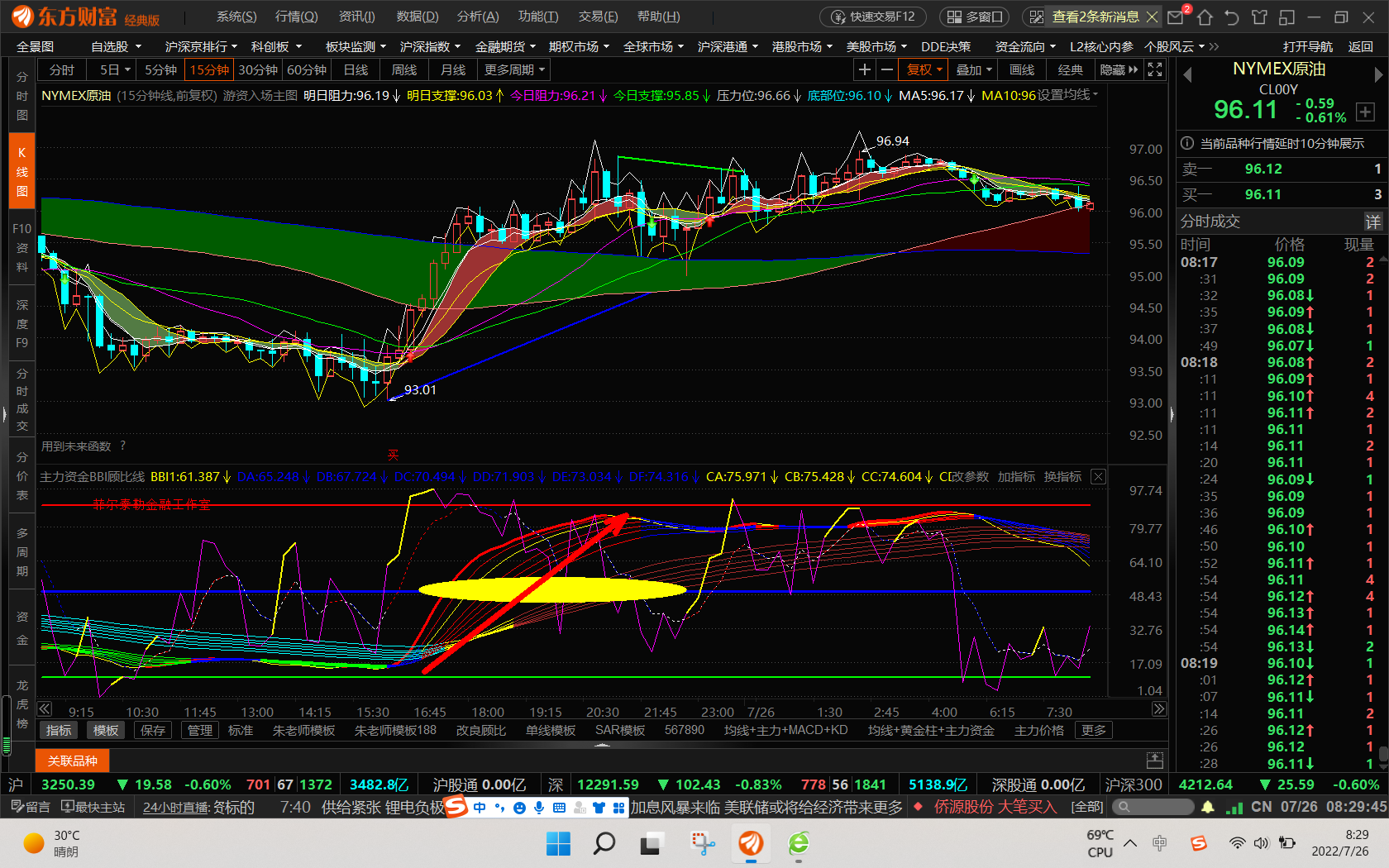This screenshot has height=868, width=1389.
Task: Open the weather widget in taskbar
Action: pos(51,843)
